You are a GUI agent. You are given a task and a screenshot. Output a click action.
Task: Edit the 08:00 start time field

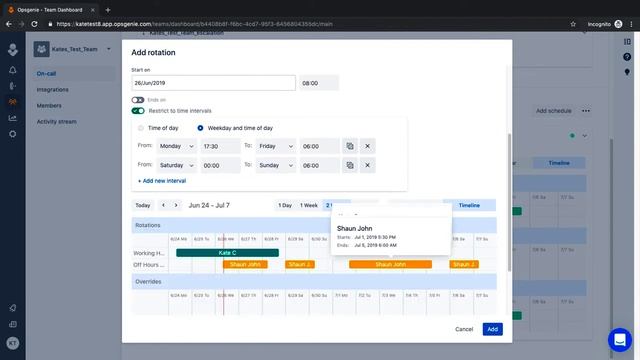[319, 83]
